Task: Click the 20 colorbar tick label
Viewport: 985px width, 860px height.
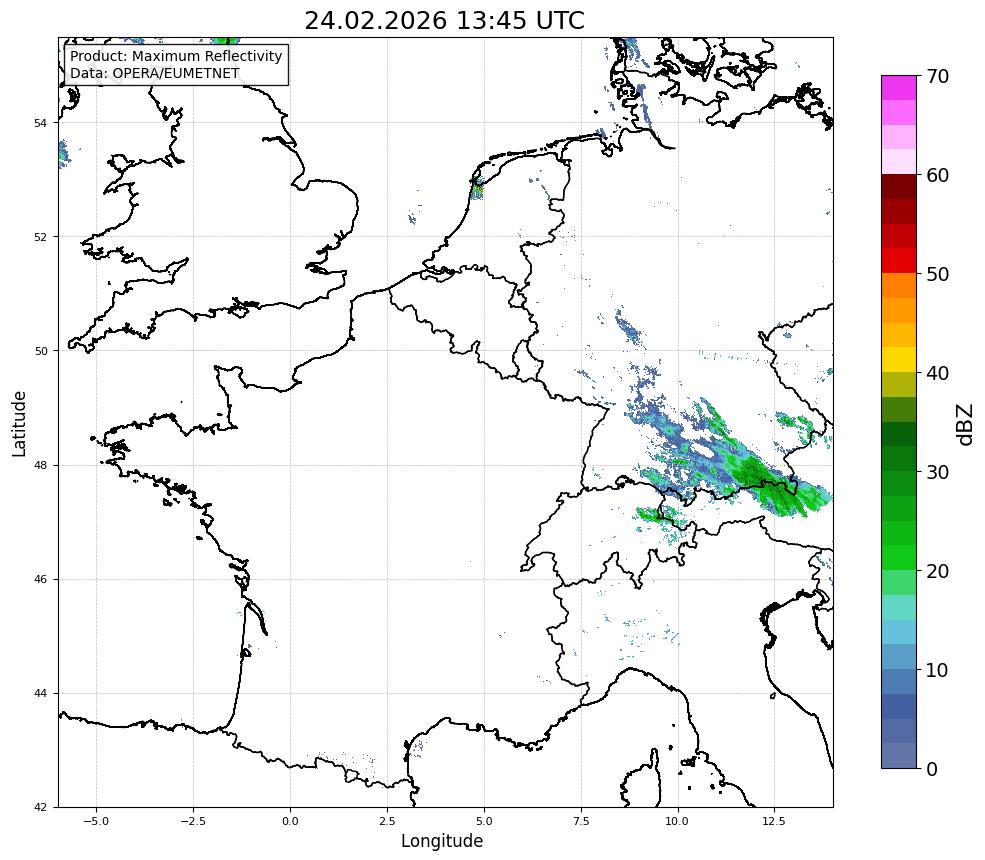Action: pyautogui.click(x=937, y=572)
